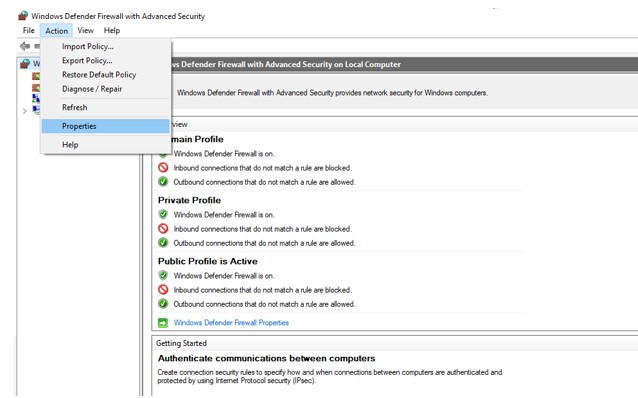Select the root firewall node icon in the tree
The image size is (638, 398).
25,63
